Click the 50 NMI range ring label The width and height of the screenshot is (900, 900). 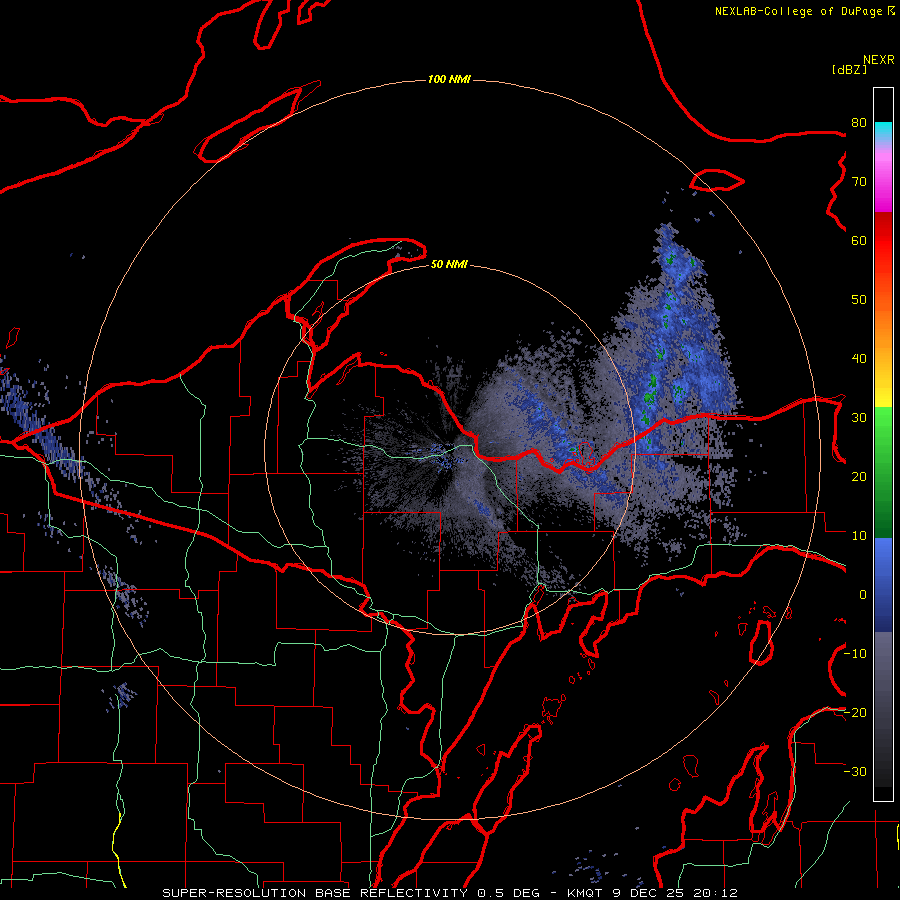pos(449,264)
